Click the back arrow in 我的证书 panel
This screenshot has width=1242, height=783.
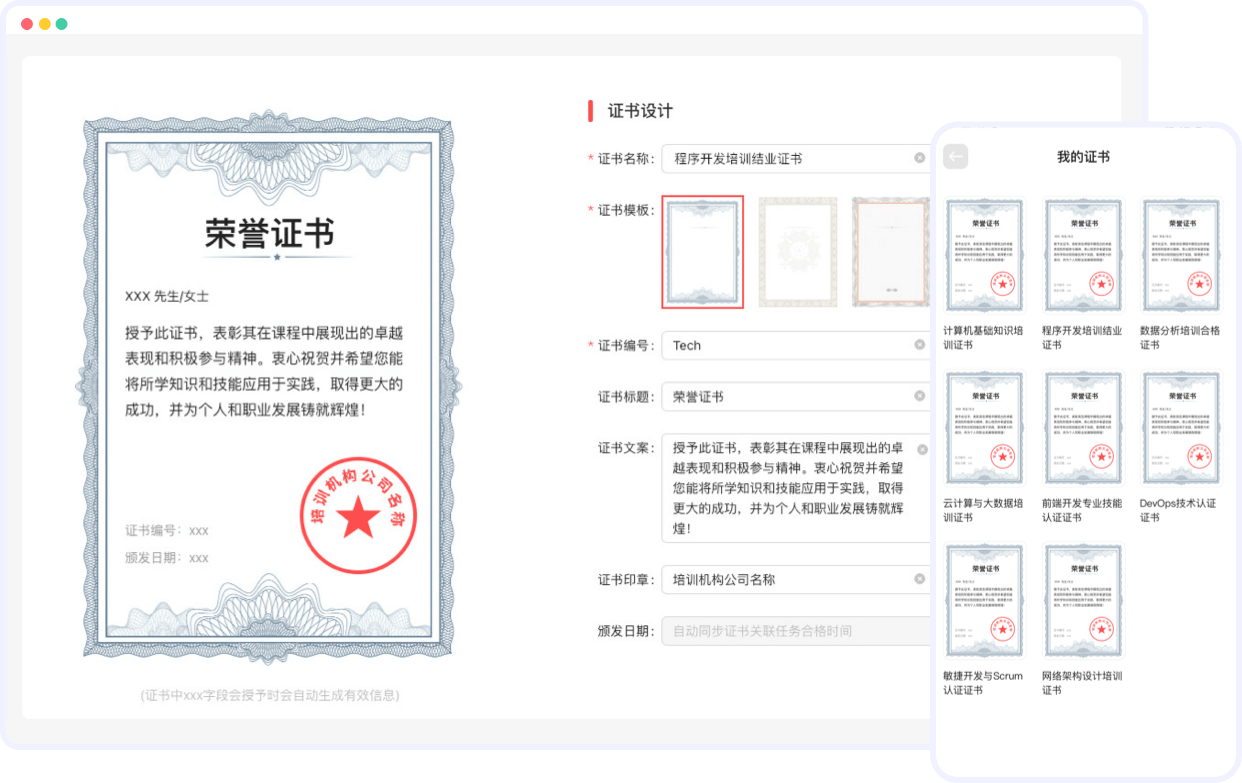point(955,157)
